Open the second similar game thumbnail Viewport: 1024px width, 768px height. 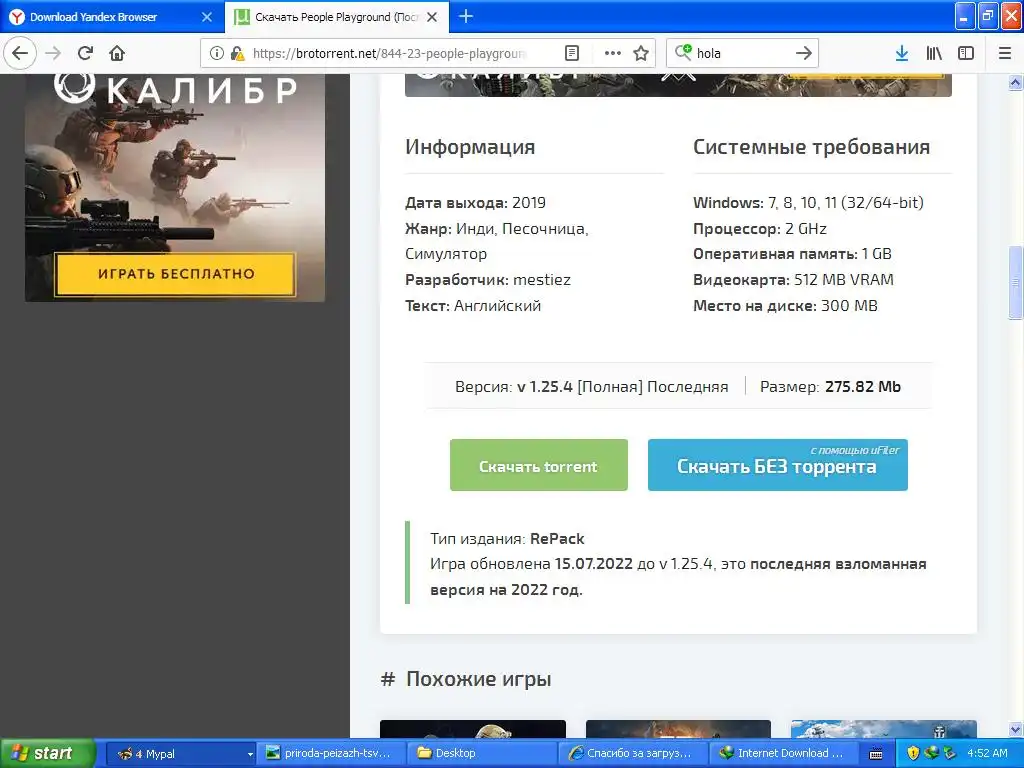coord(679,729)
